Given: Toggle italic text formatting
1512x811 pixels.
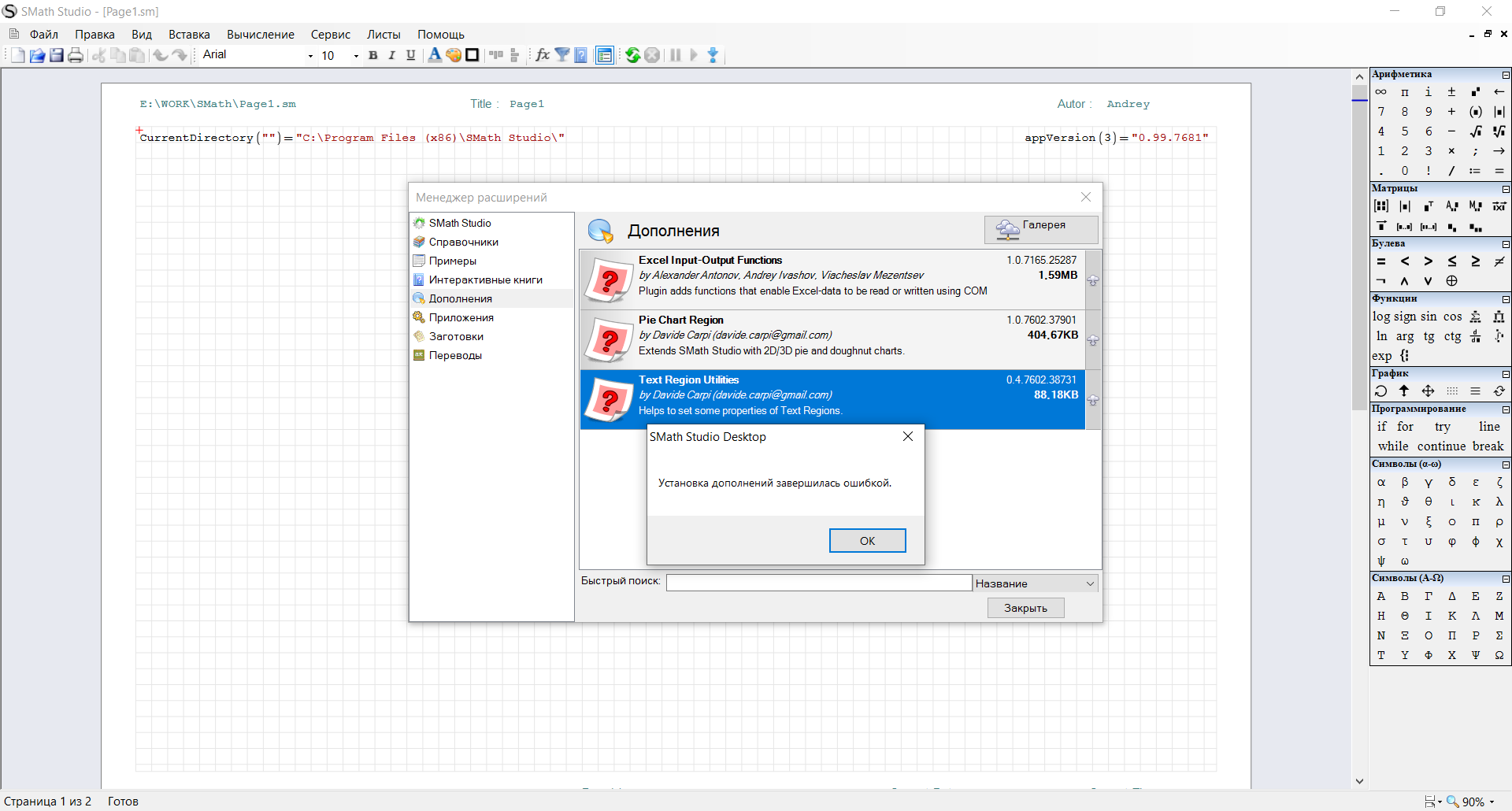Looking at the screenshot, I should [x=391, y=55].
